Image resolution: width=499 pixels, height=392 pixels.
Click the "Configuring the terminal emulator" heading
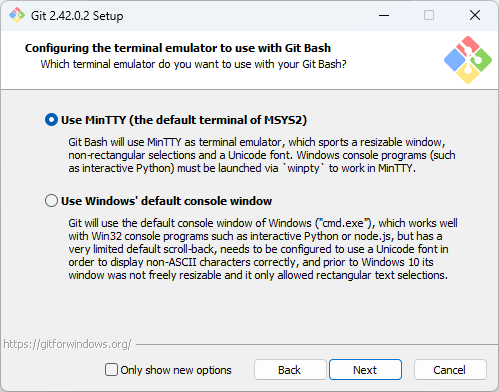coord(178,48)
